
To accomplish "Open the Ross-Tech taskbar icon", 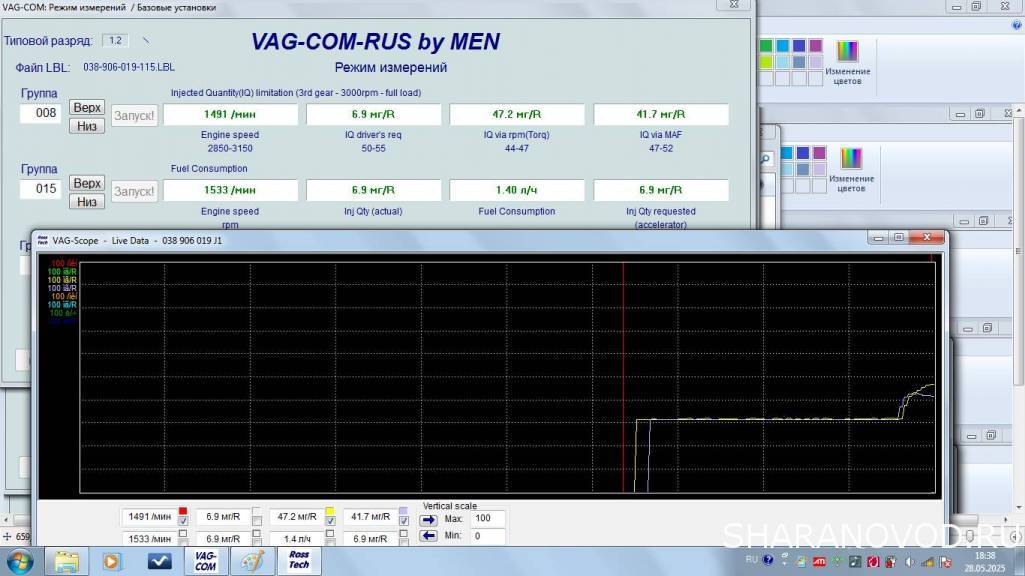I will coord(299,560).
